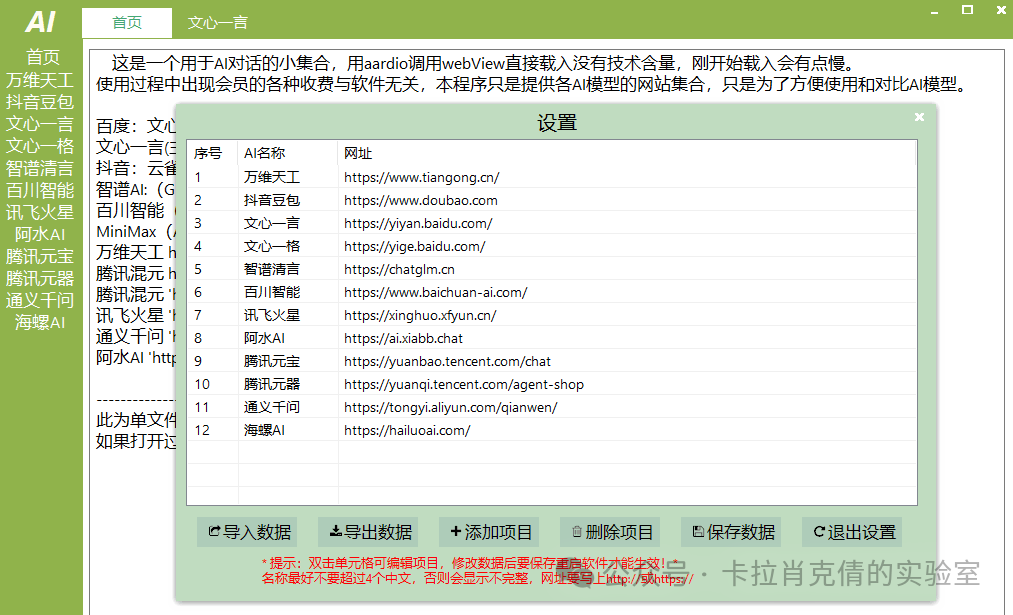Viewport: 1013px width, 615px height.
Task: Select the tiangong.cn URL cell
Action: 421,177
